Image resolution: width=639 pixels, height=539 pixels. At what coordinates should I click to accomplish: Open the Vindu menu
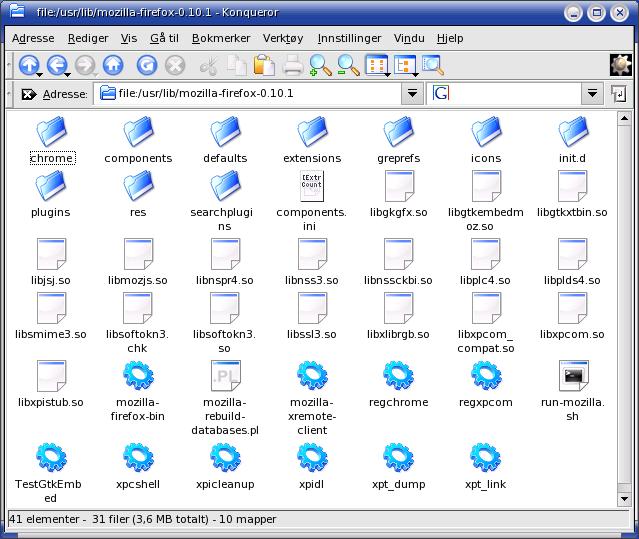click(409, 38)
